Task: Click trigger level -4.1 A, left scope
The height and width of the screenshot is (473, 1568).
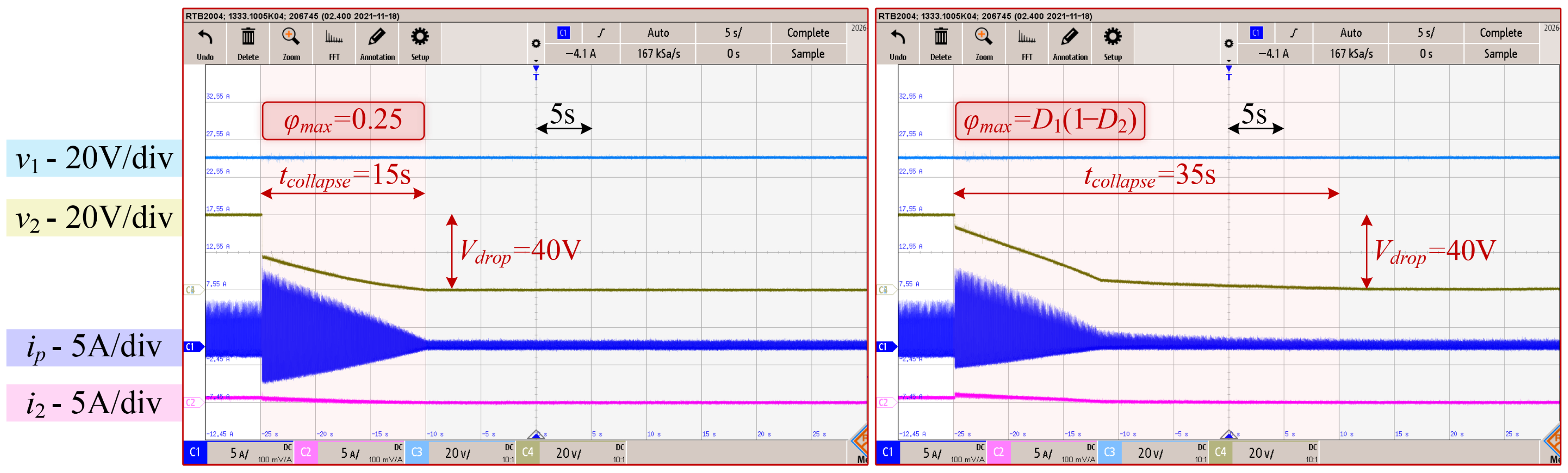Action: [x=581, y=54]
